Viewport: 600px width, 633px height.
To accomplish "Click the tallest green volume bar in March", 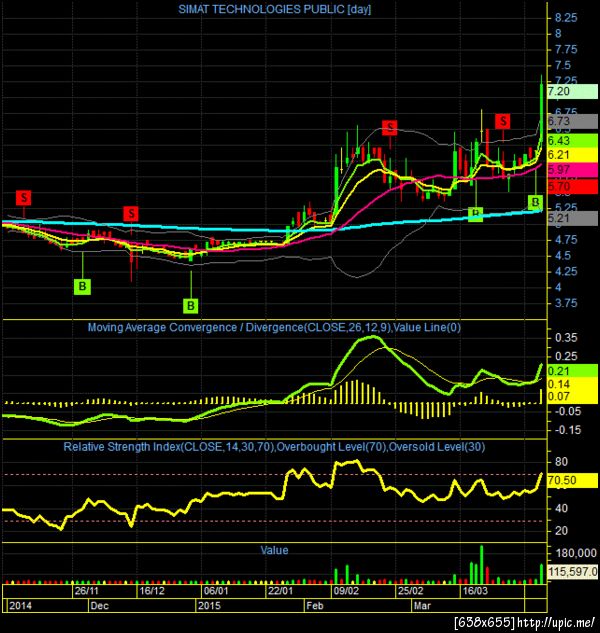I will (x=481, y=564).
